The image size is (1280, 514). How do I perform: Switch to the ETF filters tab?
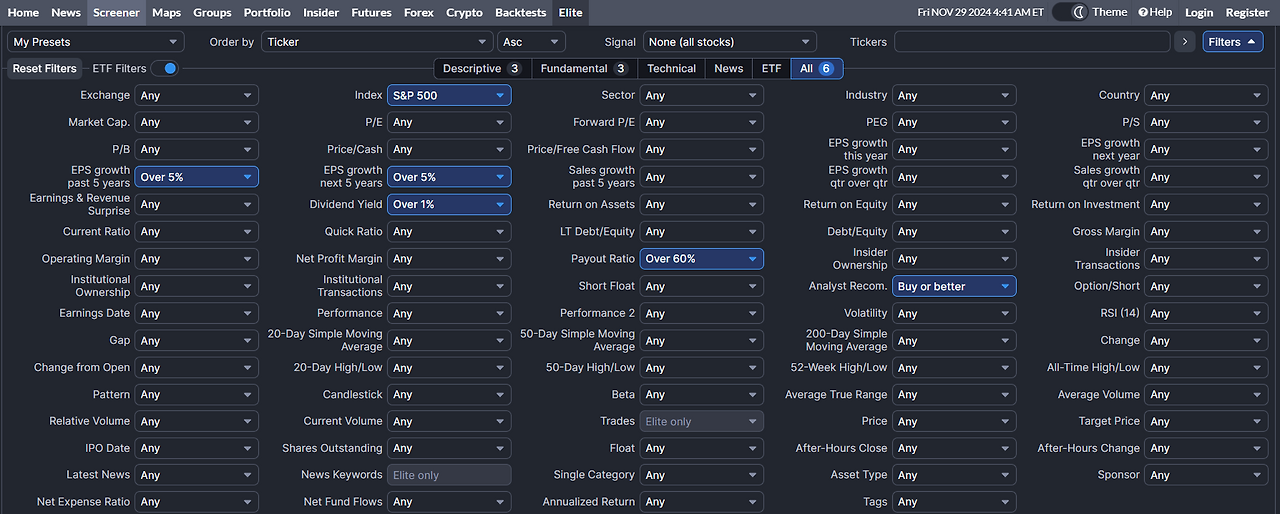click(771, 68)
